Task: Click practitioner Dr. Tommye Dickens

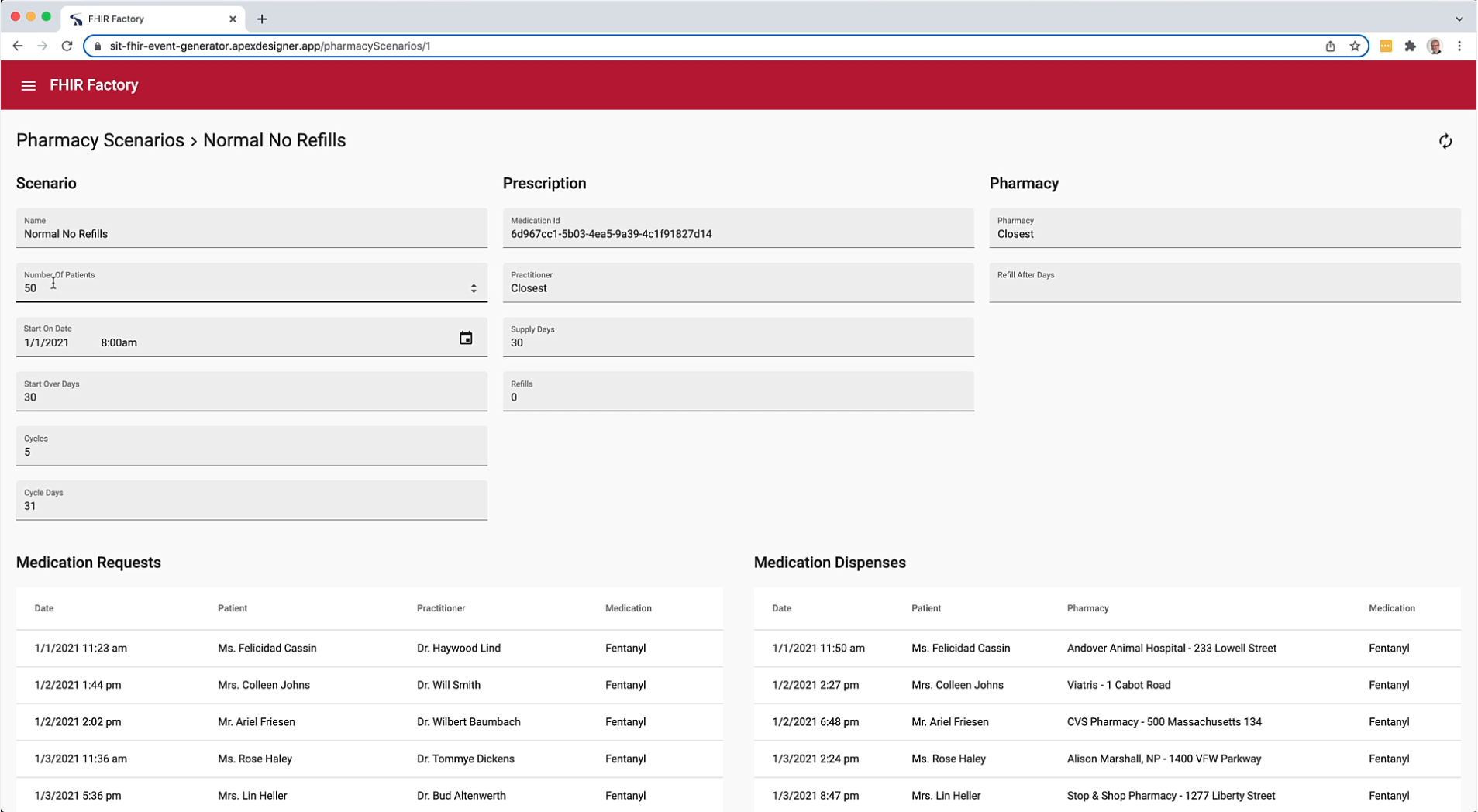Action: coord(466,759)
